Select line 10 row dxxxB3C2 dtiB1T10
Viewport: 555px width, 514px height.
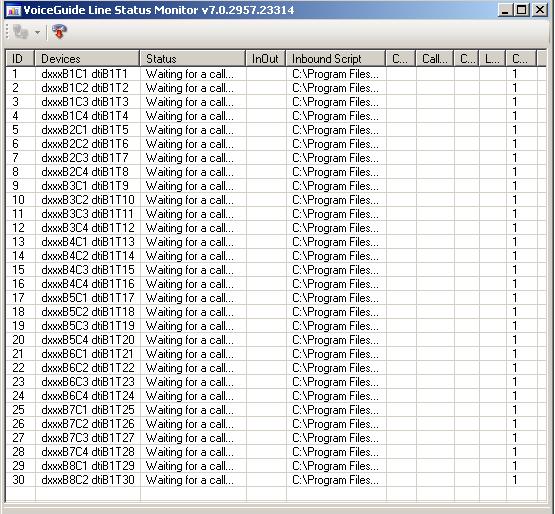coord(276,200)
